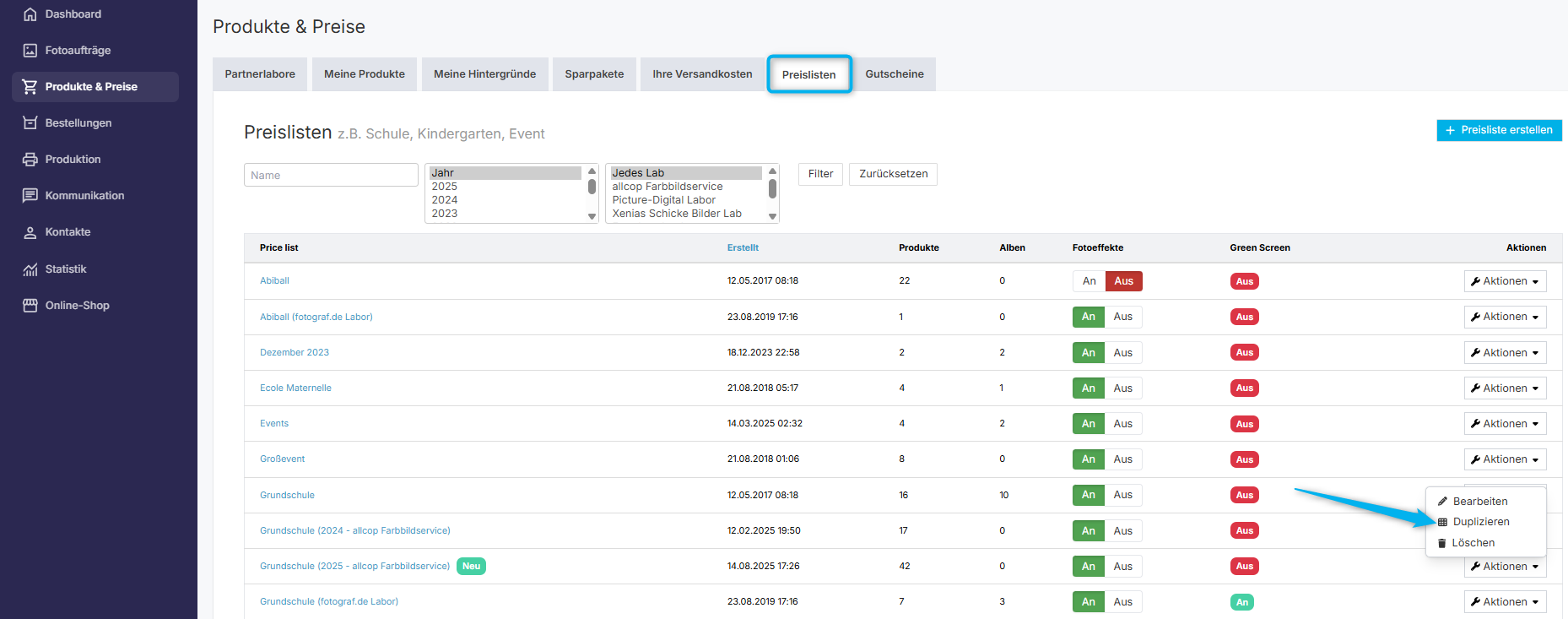Viewport: 1568px width, 619px height.
Task: Click the Kommunikation chat icon
Action: click(x=30, y=196)
